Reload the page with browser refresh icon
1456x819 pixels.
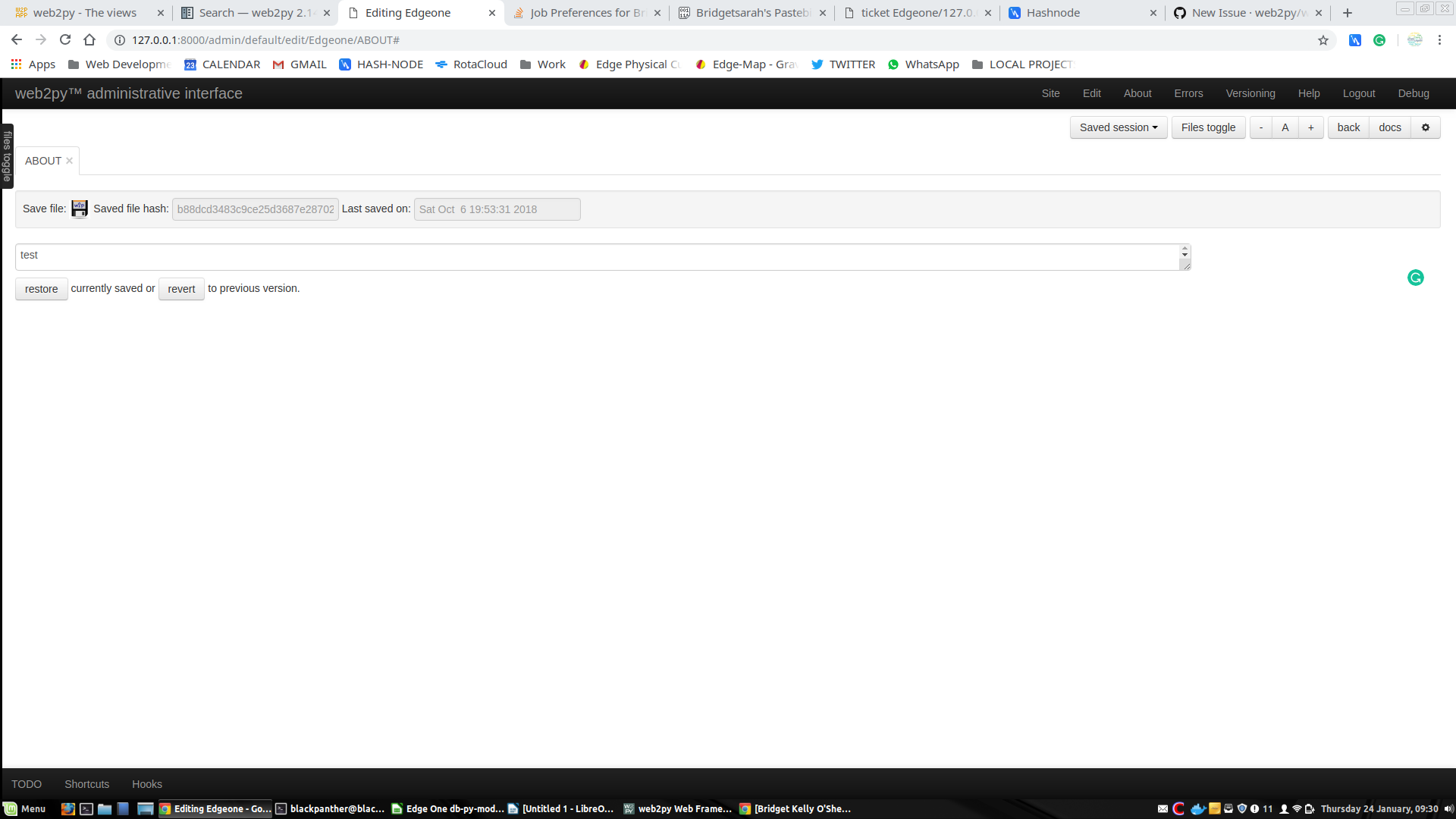tap(65, 40)
